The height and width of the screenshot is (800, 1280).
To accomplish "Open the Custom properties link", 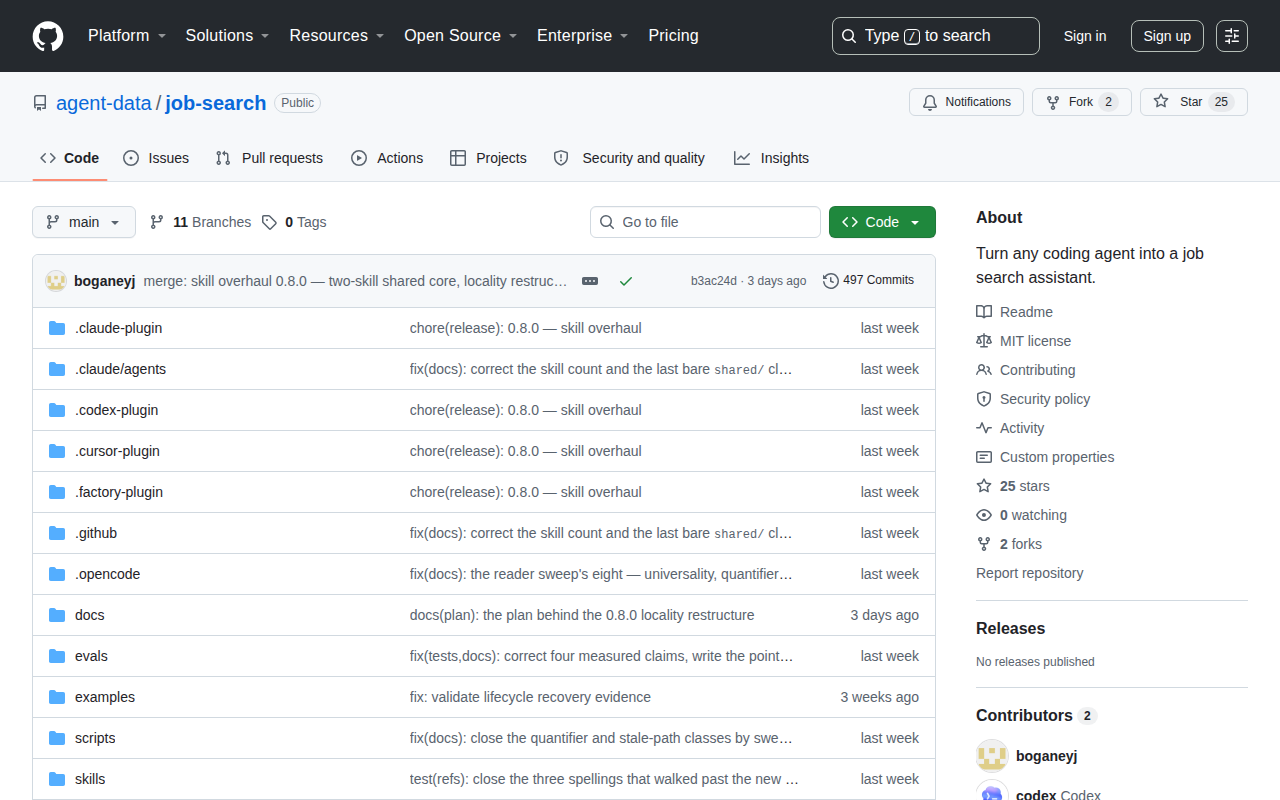I will pos(1045,457).
